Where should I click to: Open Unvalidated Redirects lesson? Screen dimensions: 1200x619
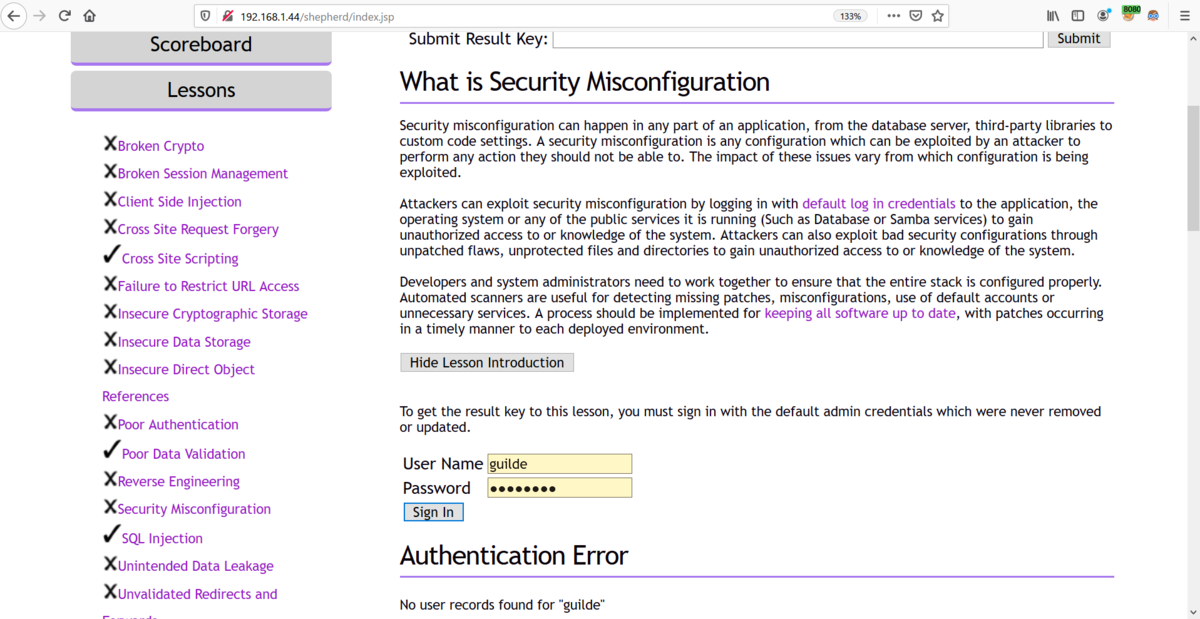point(197,594)
